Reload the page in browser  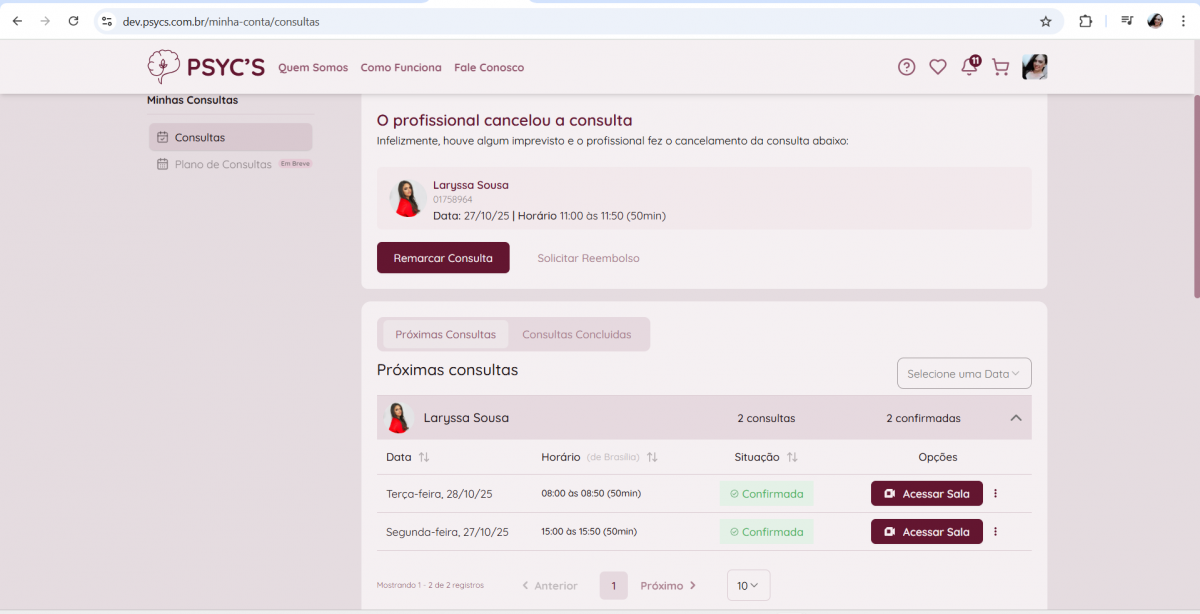pos(73,21)
